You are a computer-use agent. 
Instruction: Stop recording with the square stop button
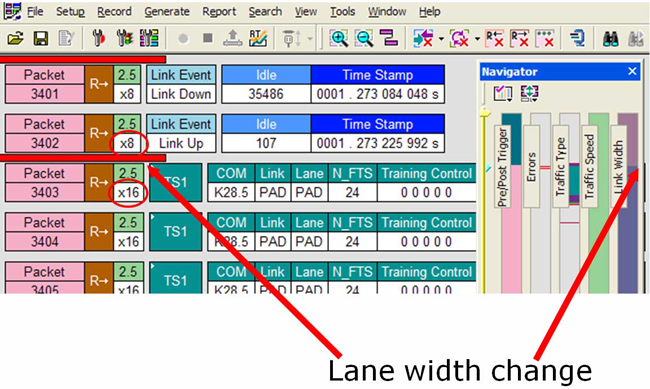tap(208, 39)
